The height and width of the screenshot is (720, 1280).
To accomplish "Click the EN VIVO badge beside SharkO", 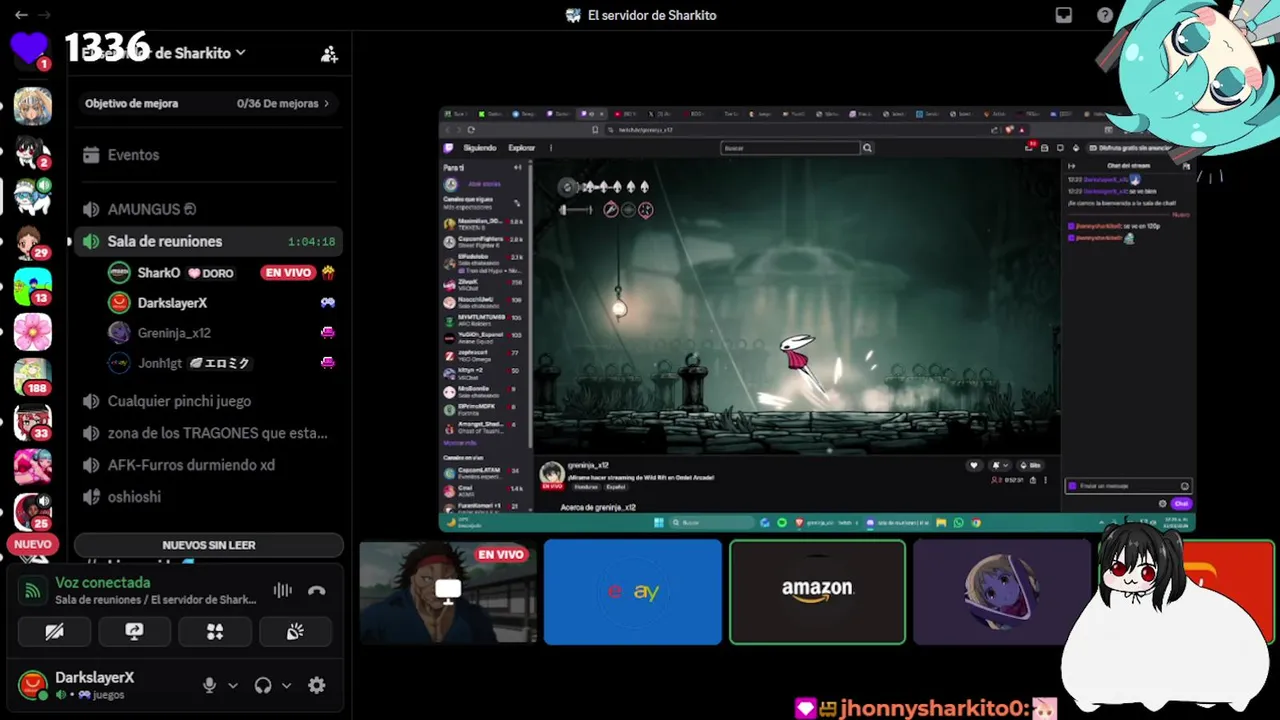I will point(288,272).
